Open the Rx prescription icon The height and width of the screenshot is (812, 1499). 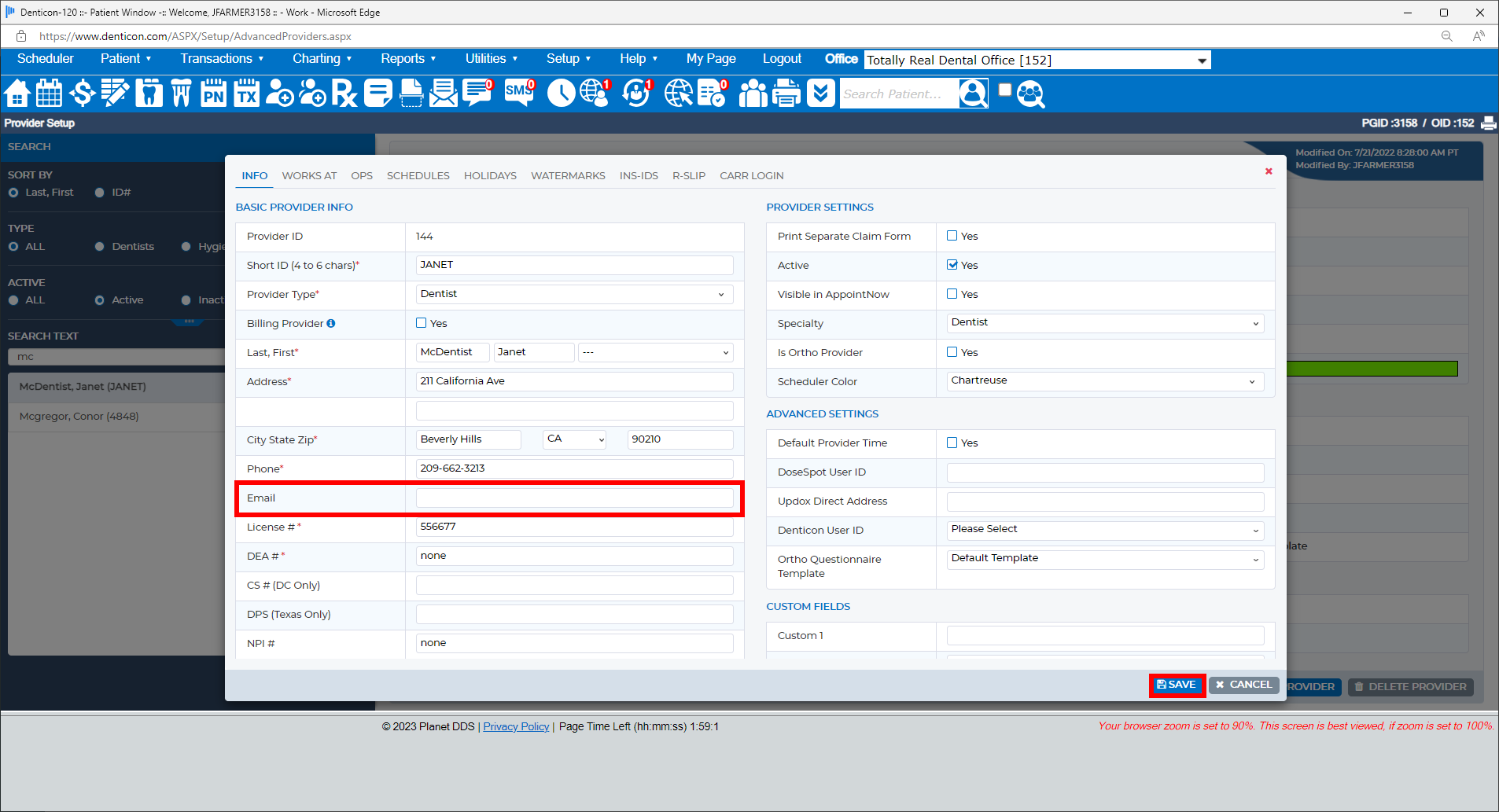coord(344,94)
